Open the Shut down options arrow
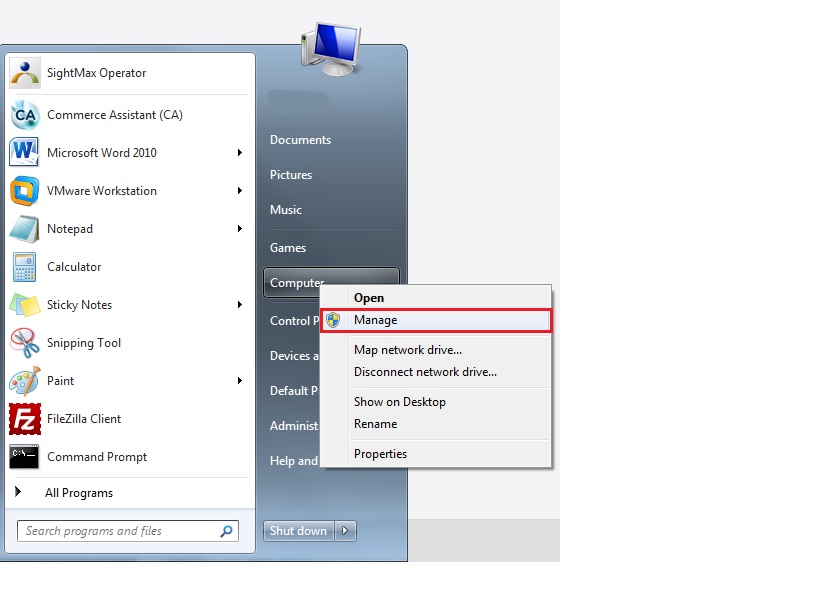The height and width of the screenshot is (605, 817). point(345,531)
